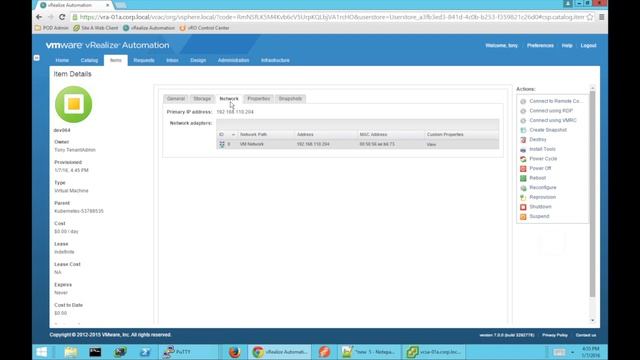This screenshot has height=360, width=640.
Task: Click the Kubernetes parent deployment name
Action: click(x=79, y=211)
